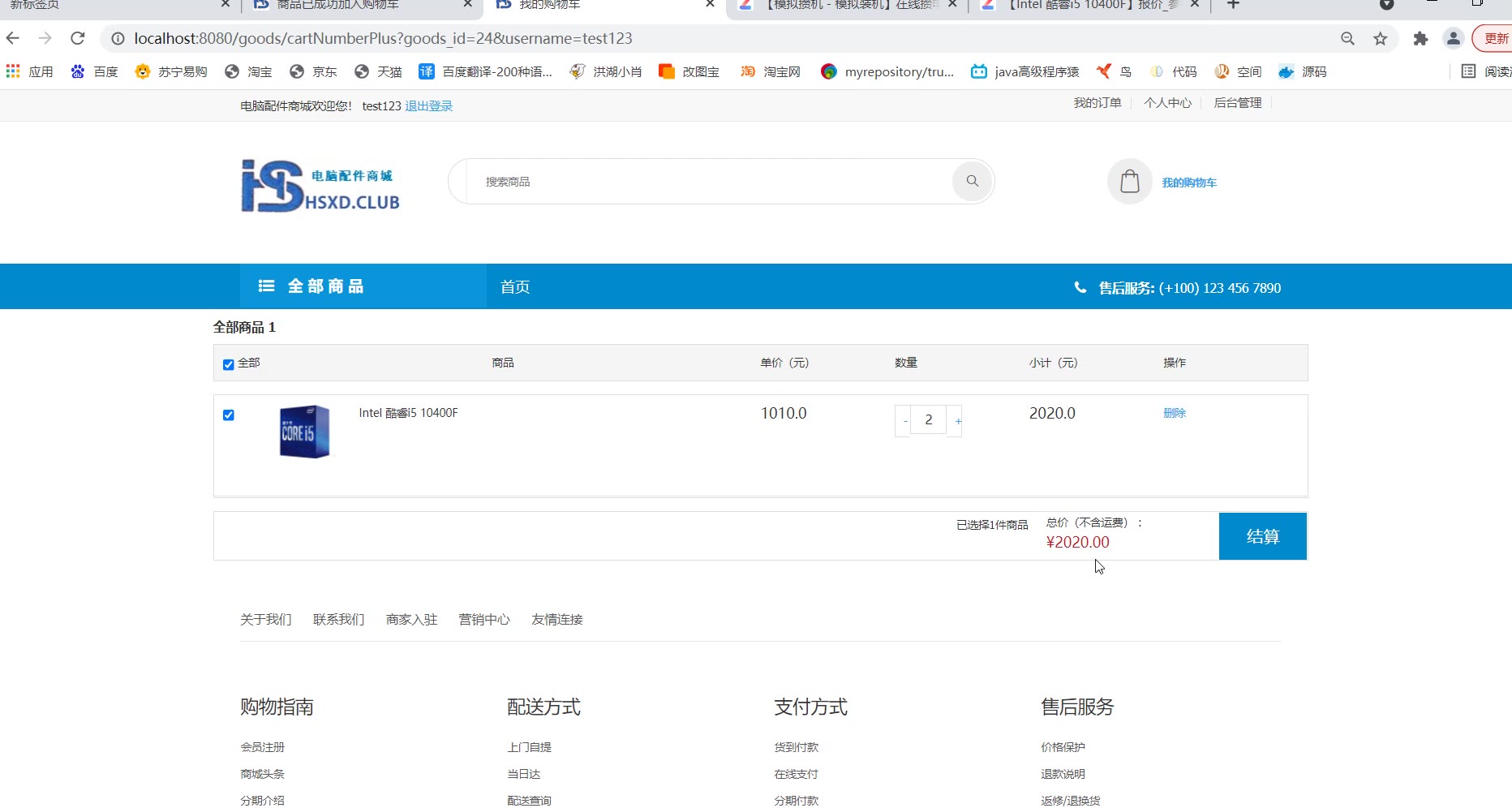Viewport: 1512px width, 808px height.
Task: Open the 退款说明 service link
Action: (1063, 774)
